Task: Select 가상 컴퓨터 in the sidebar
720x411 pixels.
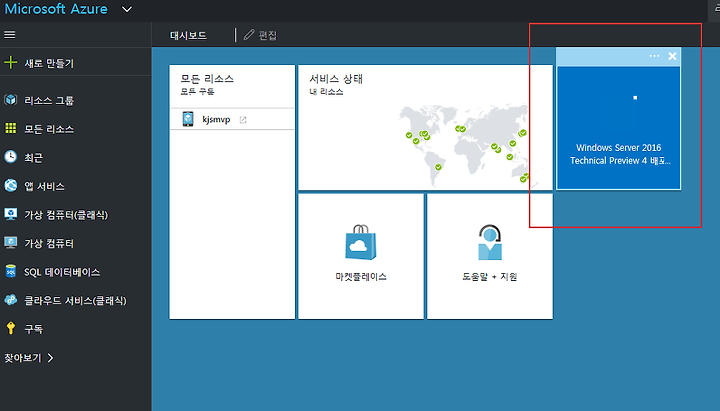Action: click(49, 243)
